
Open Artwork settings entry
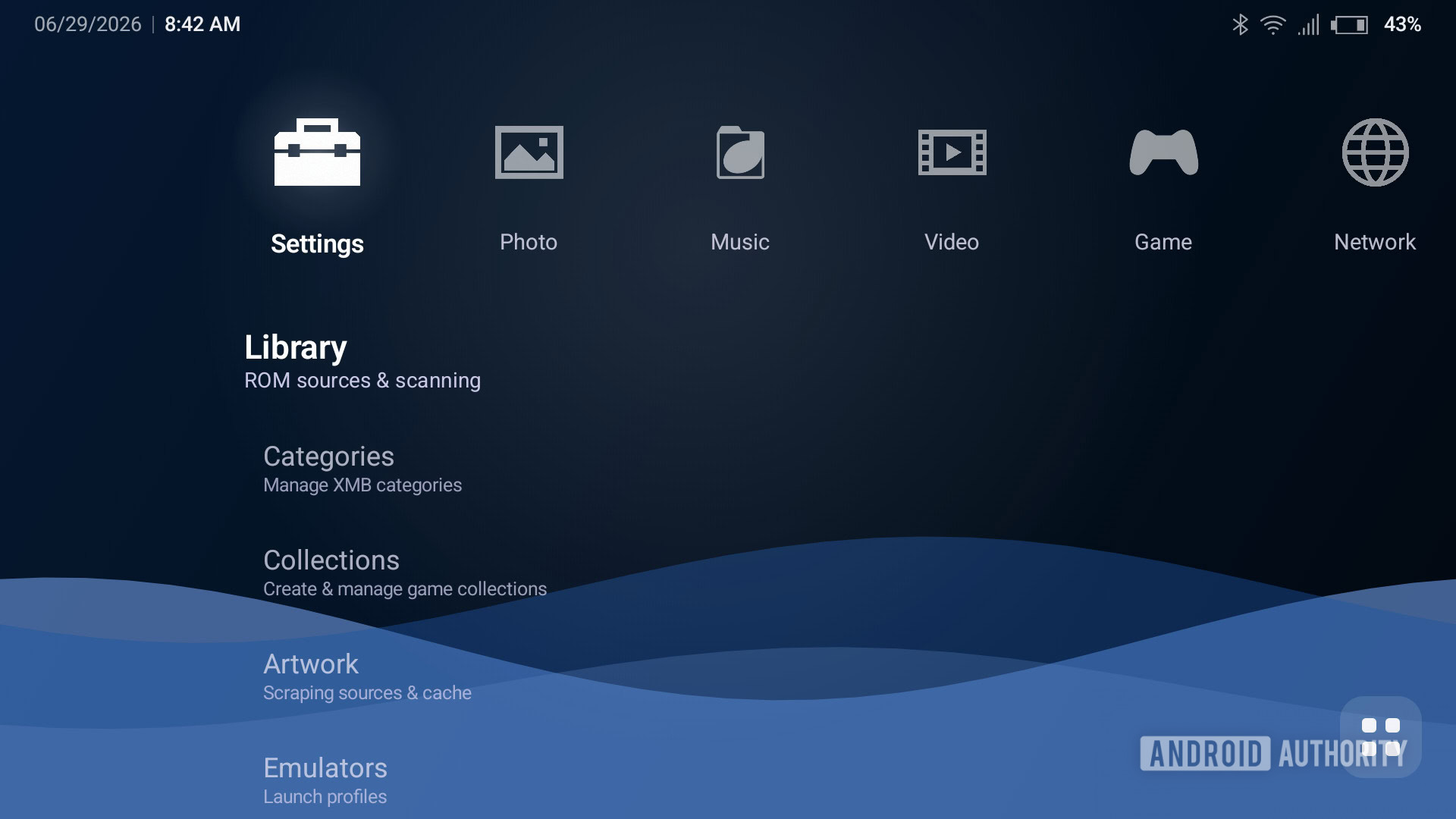click(x=367, y=677)
